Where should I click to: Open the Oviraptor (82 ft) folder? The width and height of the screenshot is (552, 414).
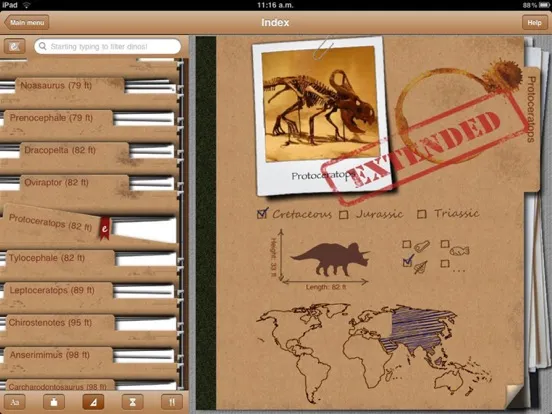pos(75,183)
